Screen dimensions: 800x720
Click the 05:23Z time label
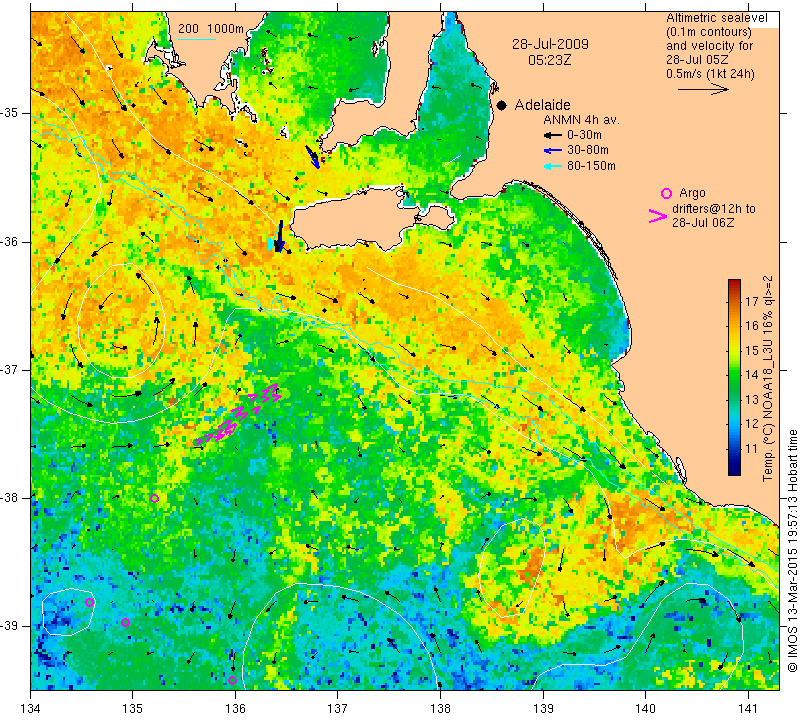point(549,60)
